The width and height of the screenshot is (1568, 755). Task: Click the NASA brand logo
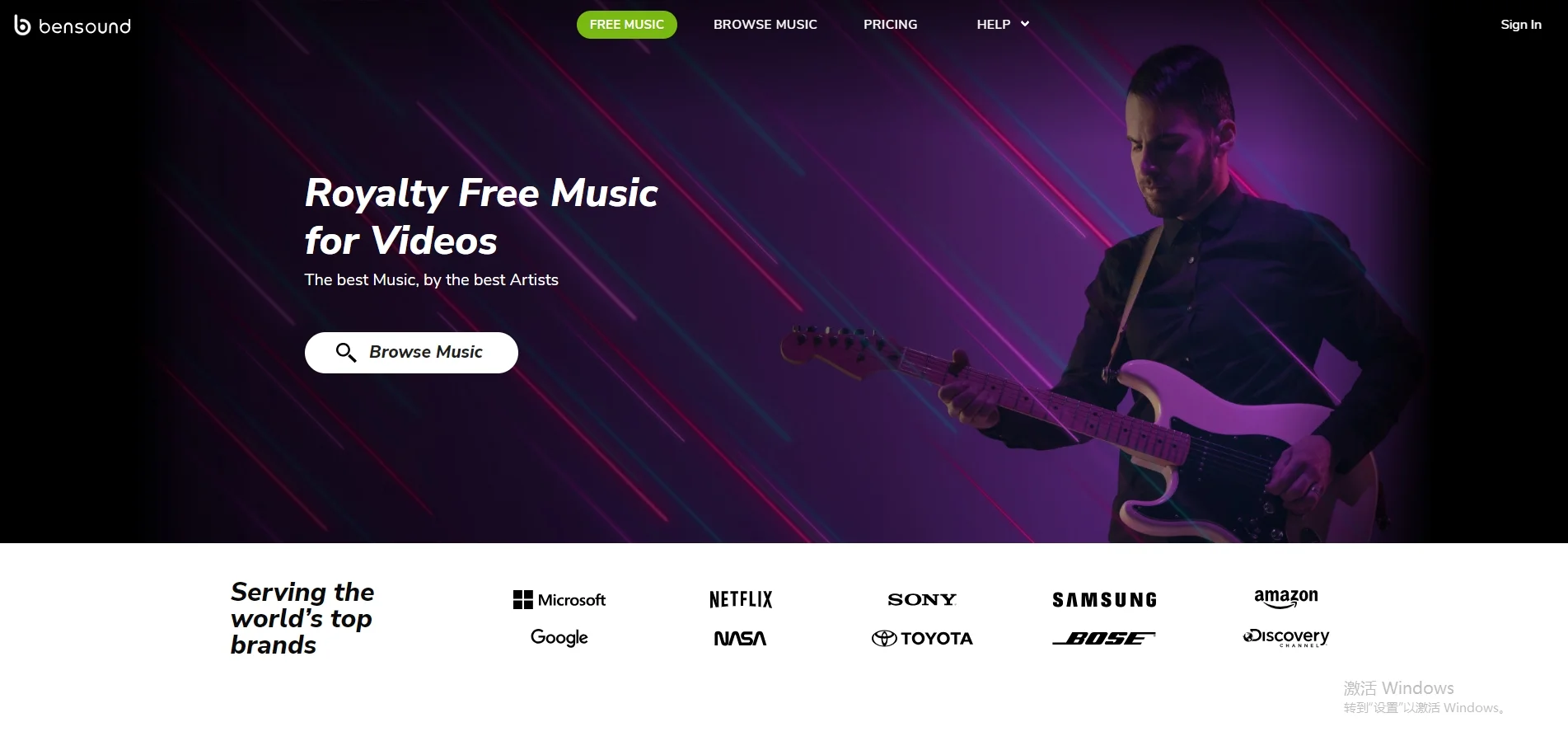click(x=740, y=638)
